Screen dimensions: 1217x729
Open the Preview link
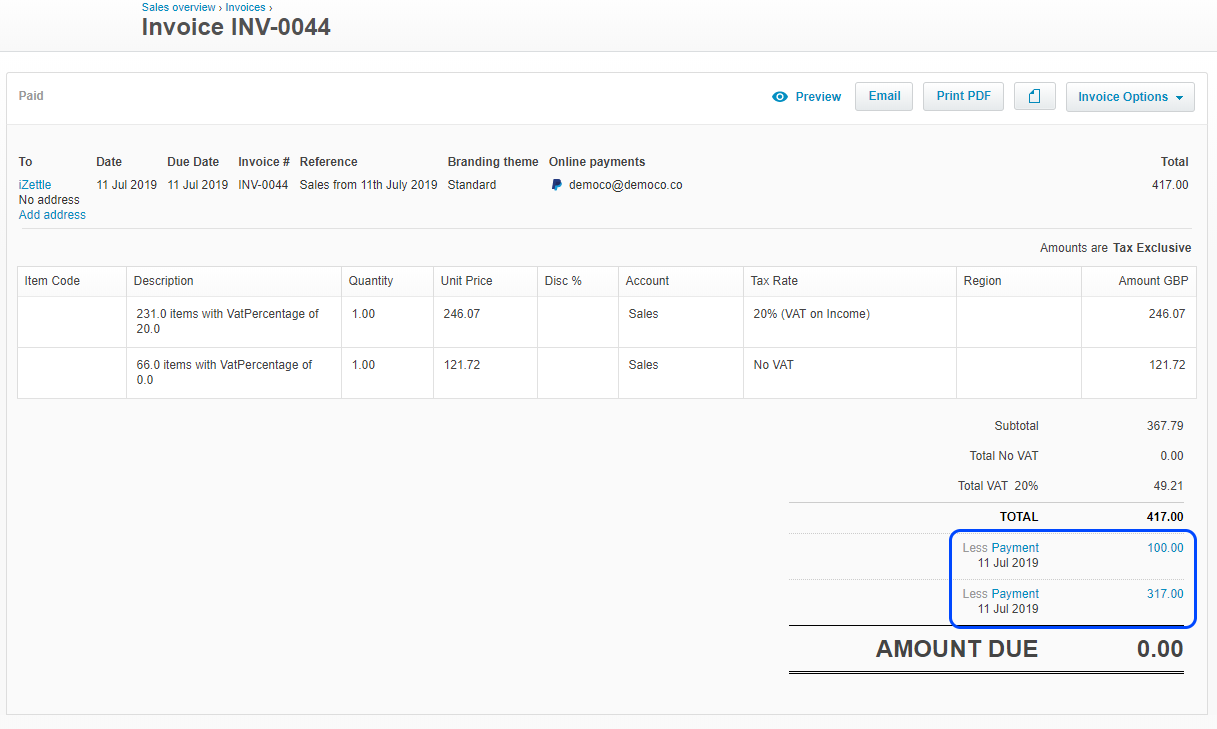pos(817,97)
